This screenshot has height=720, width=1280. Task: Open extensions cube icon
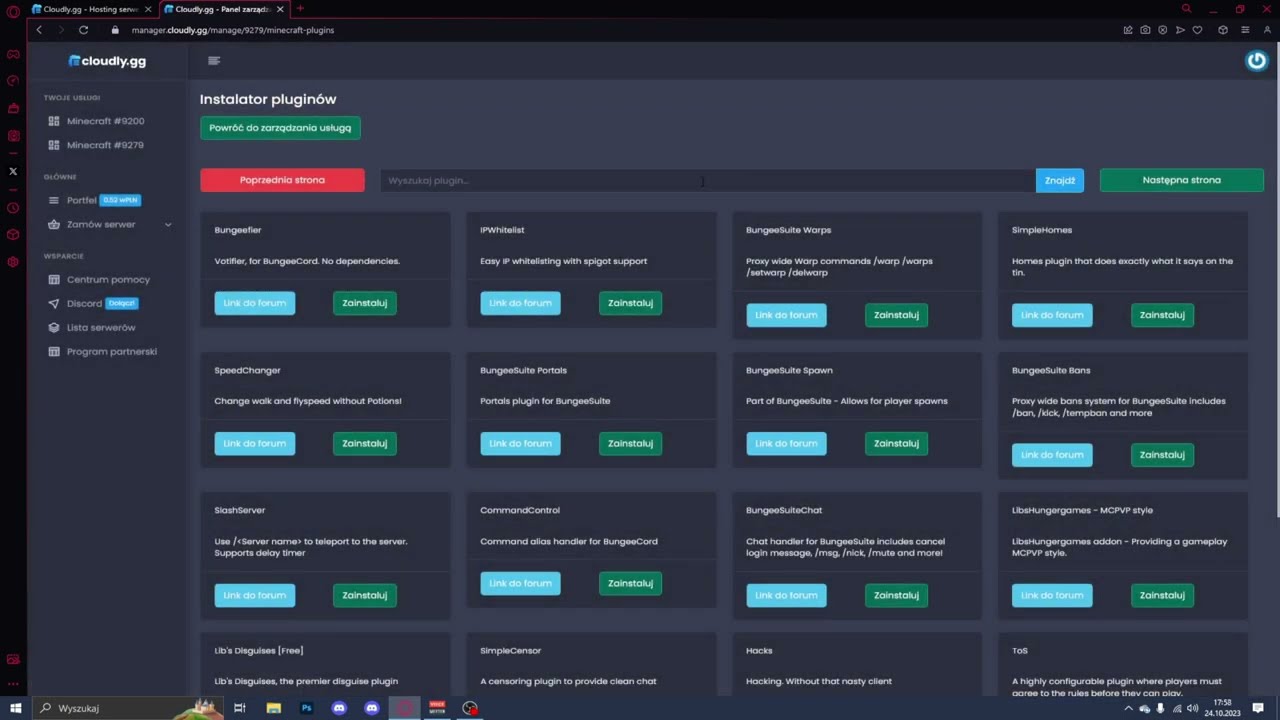(1223, 30)
